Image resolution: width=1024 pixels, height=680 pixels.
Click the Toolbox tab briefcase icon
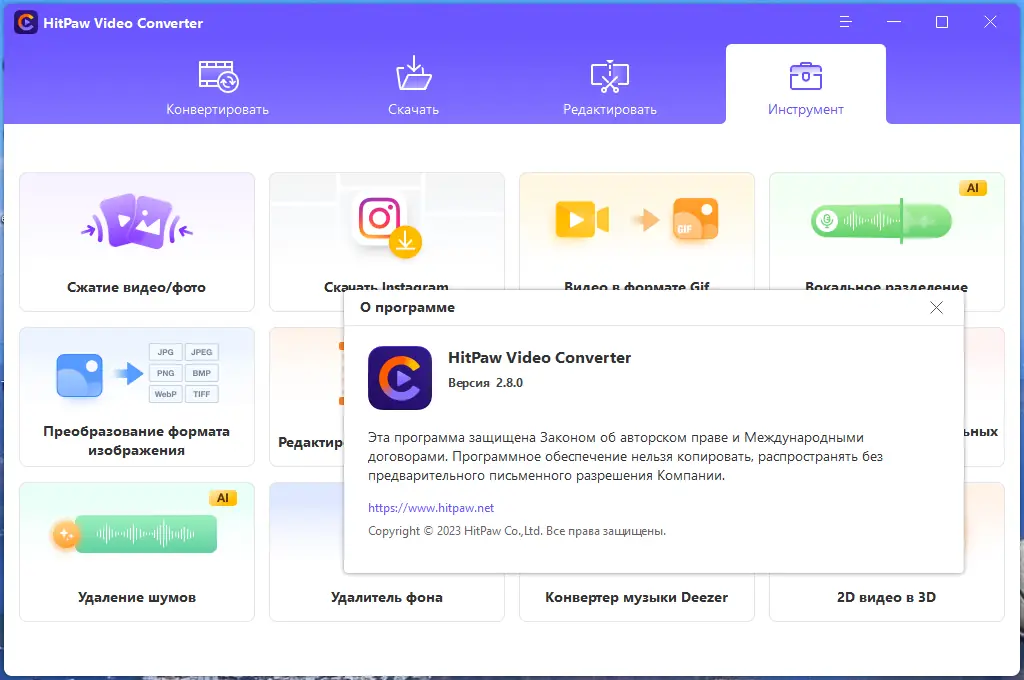[806, 76]
